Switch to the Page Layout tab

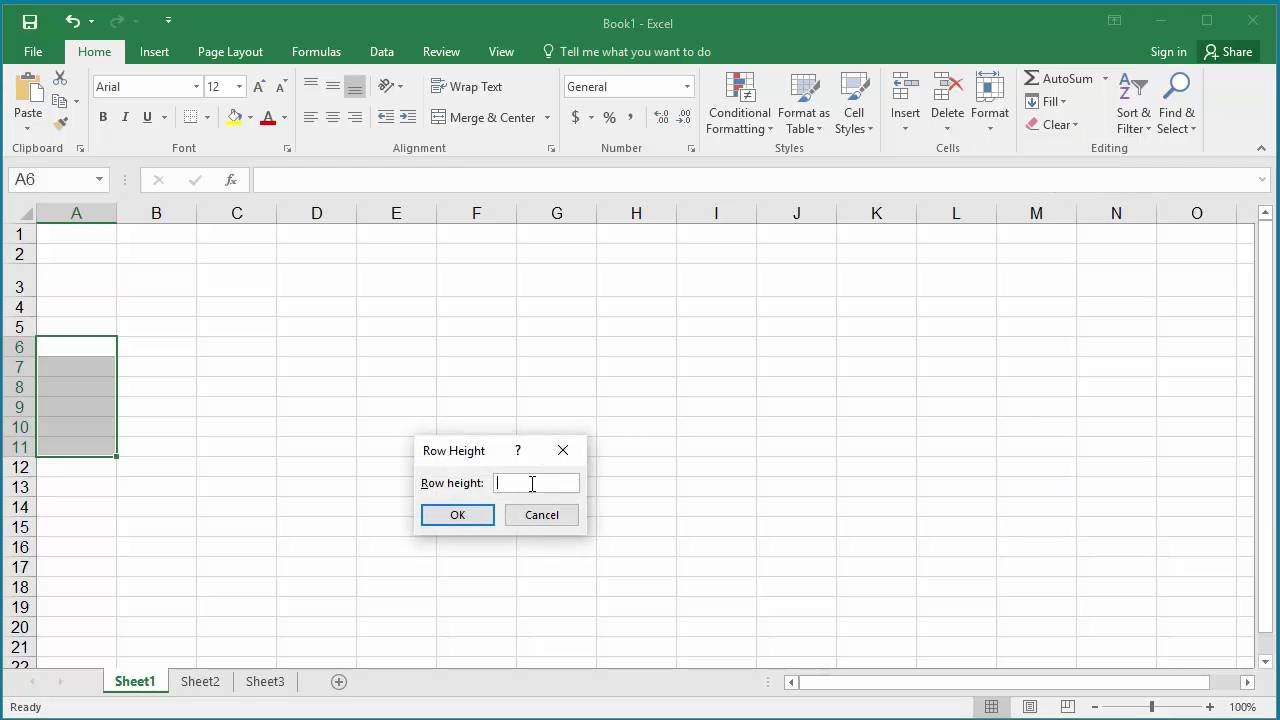pyautogui.click(x=230, y=52)
